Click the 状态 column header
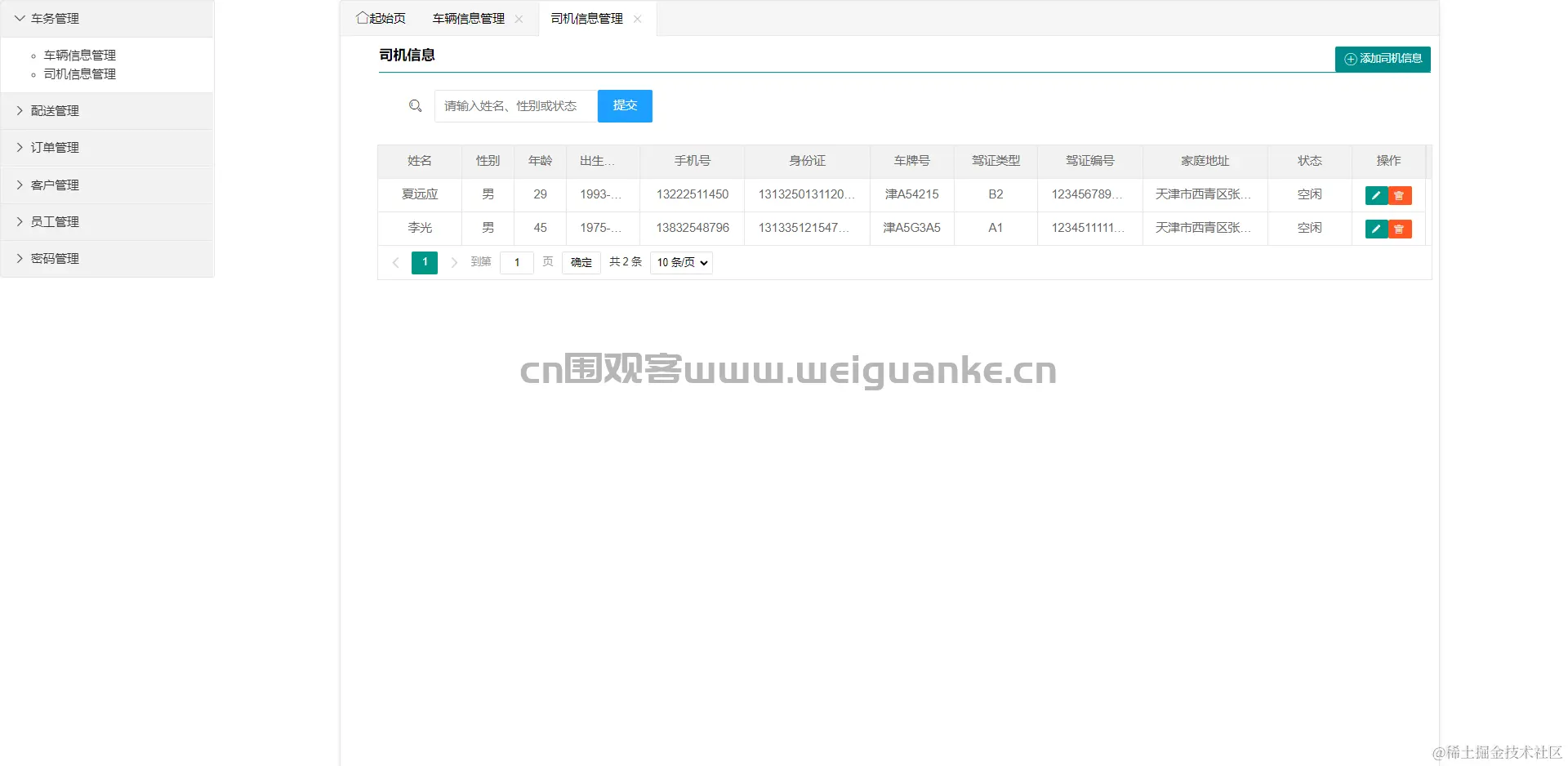 [x=1310, y=161]
